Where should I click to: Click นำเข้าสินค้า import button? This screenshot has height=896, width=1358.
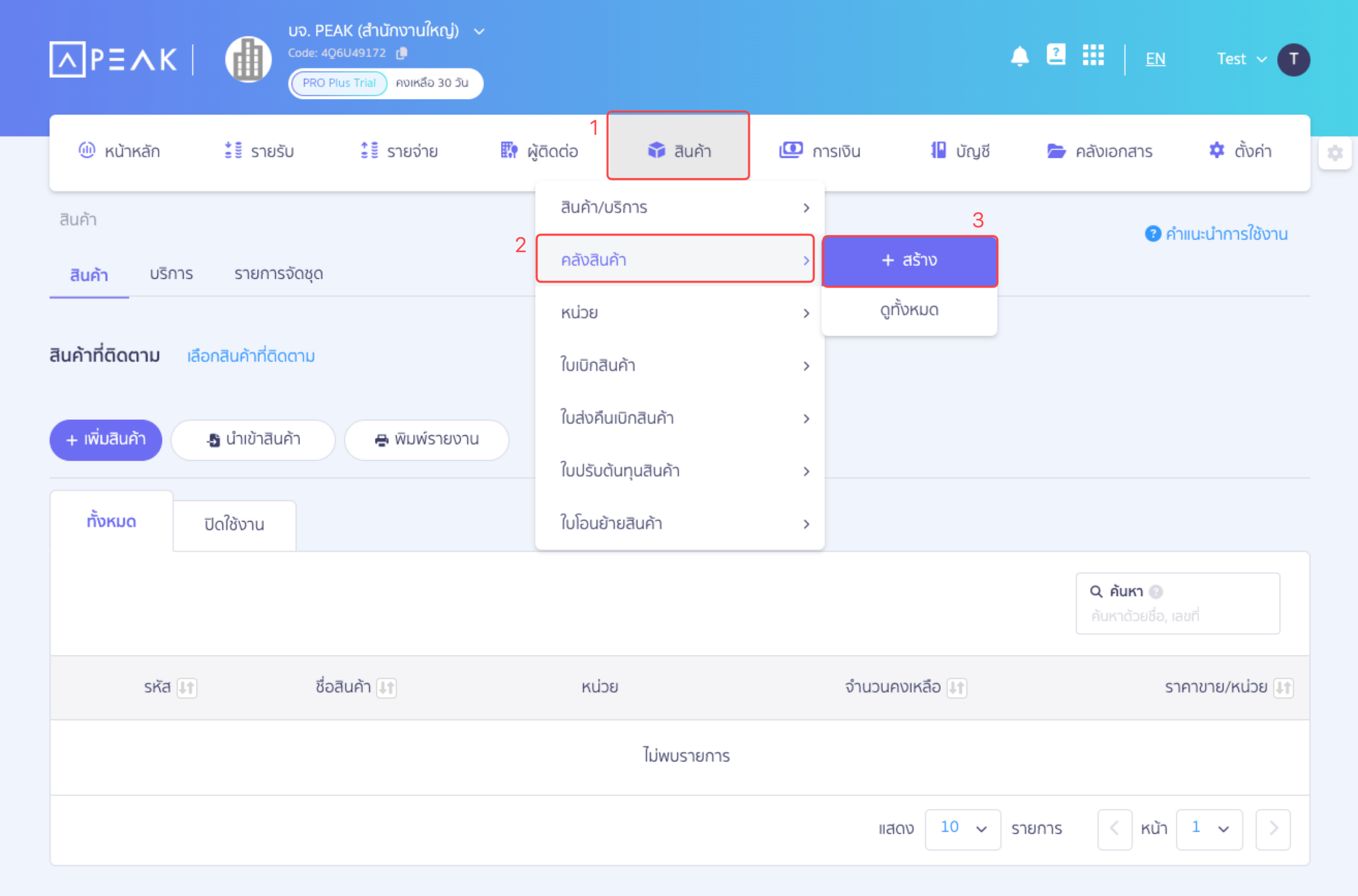tap(253, 440)
